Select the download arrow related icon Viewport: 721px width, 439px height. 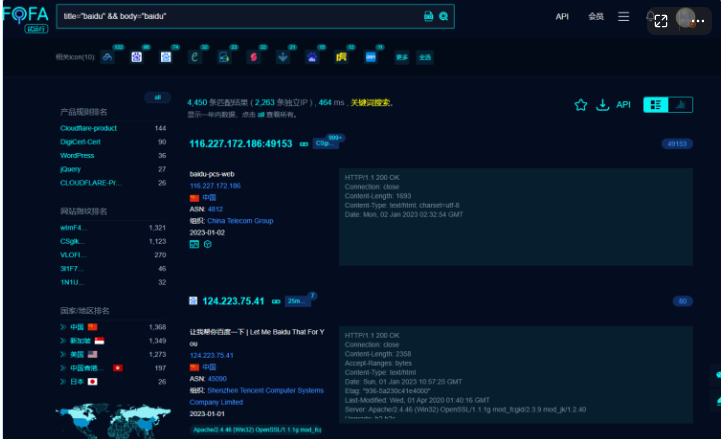pos(283,57)
